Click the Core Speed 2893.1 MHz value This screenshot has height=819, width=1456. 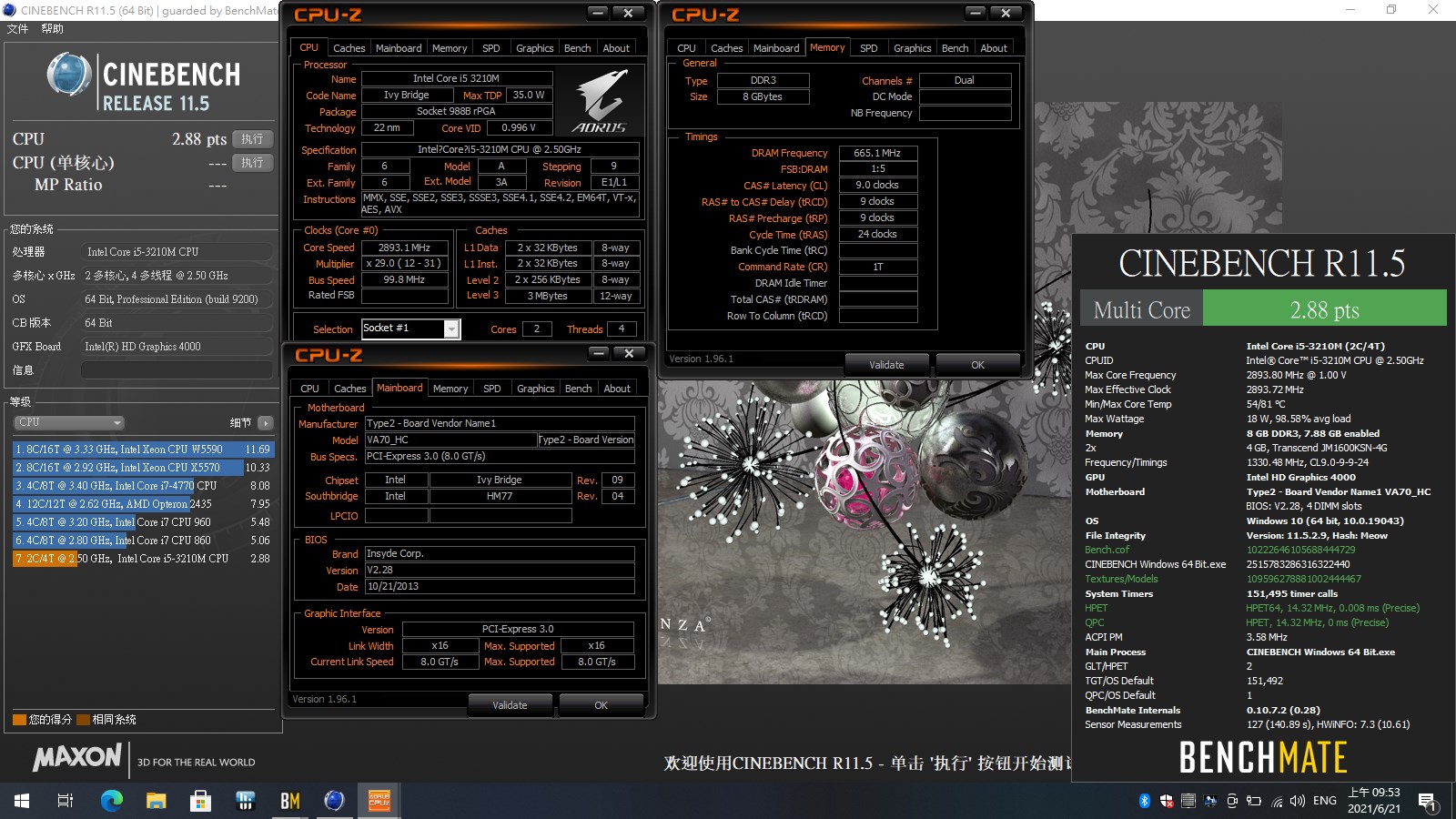pos(404,248)
